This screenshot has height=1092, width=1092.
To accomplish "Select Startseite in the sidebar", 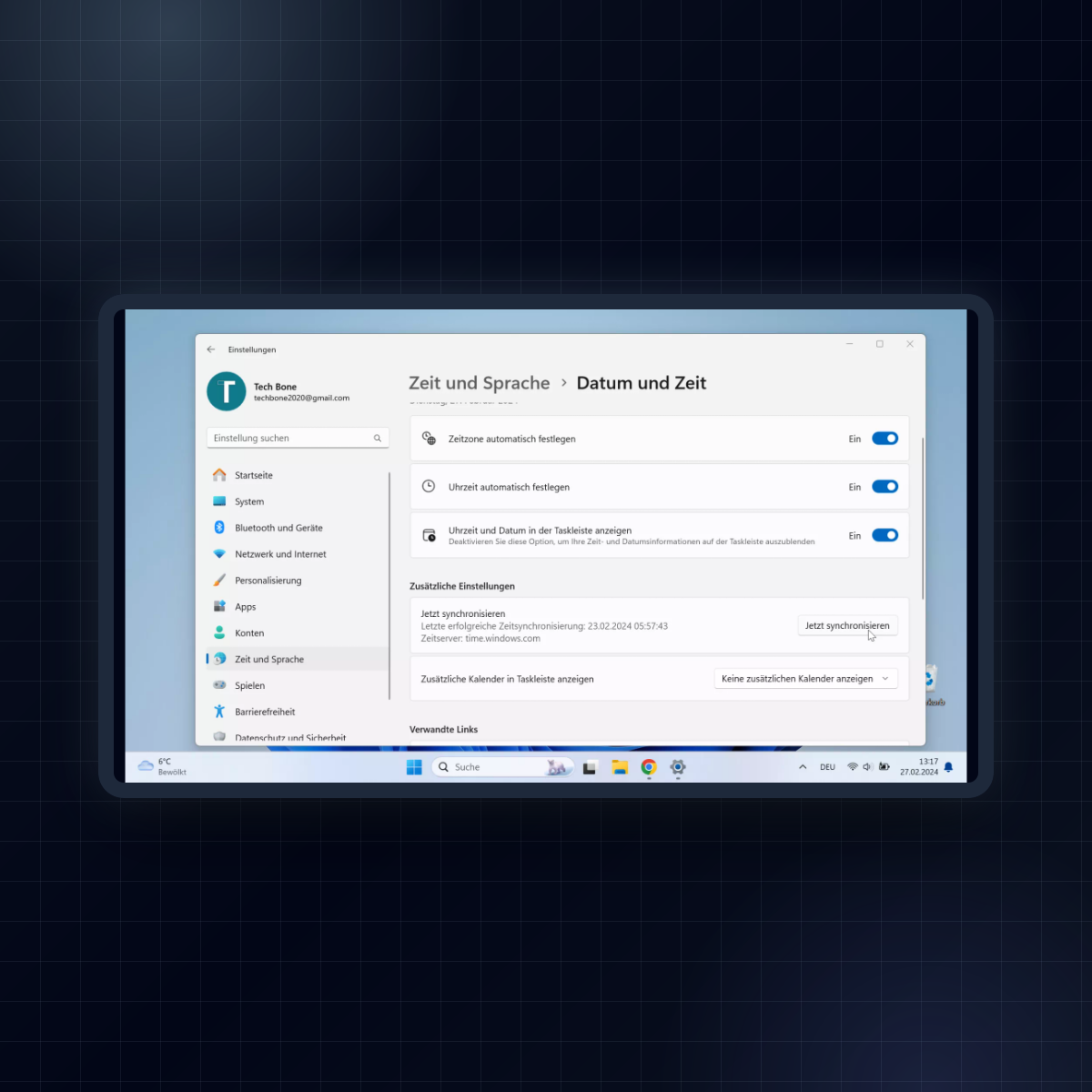I will 298,475.
